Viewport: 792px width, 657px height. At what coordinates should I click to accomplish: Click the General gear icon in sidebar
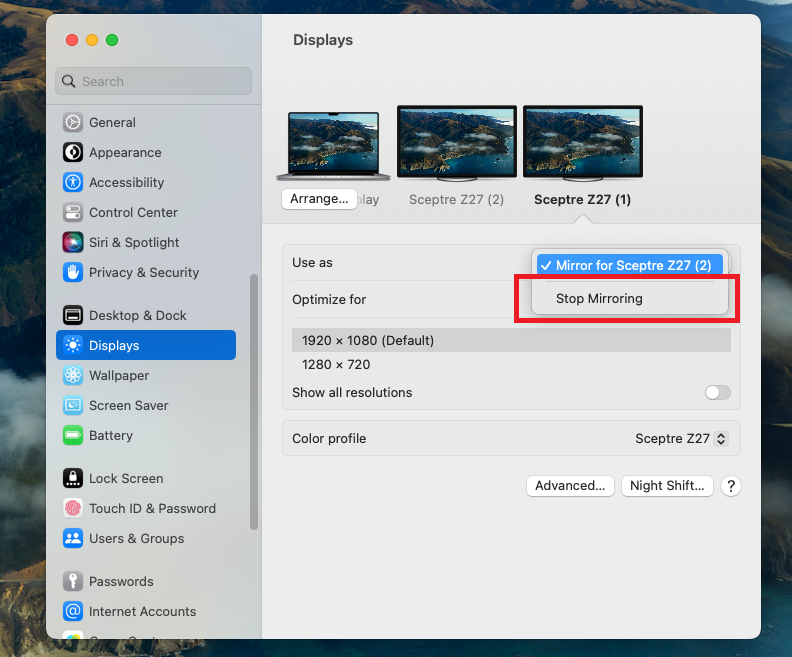(73, 122)
